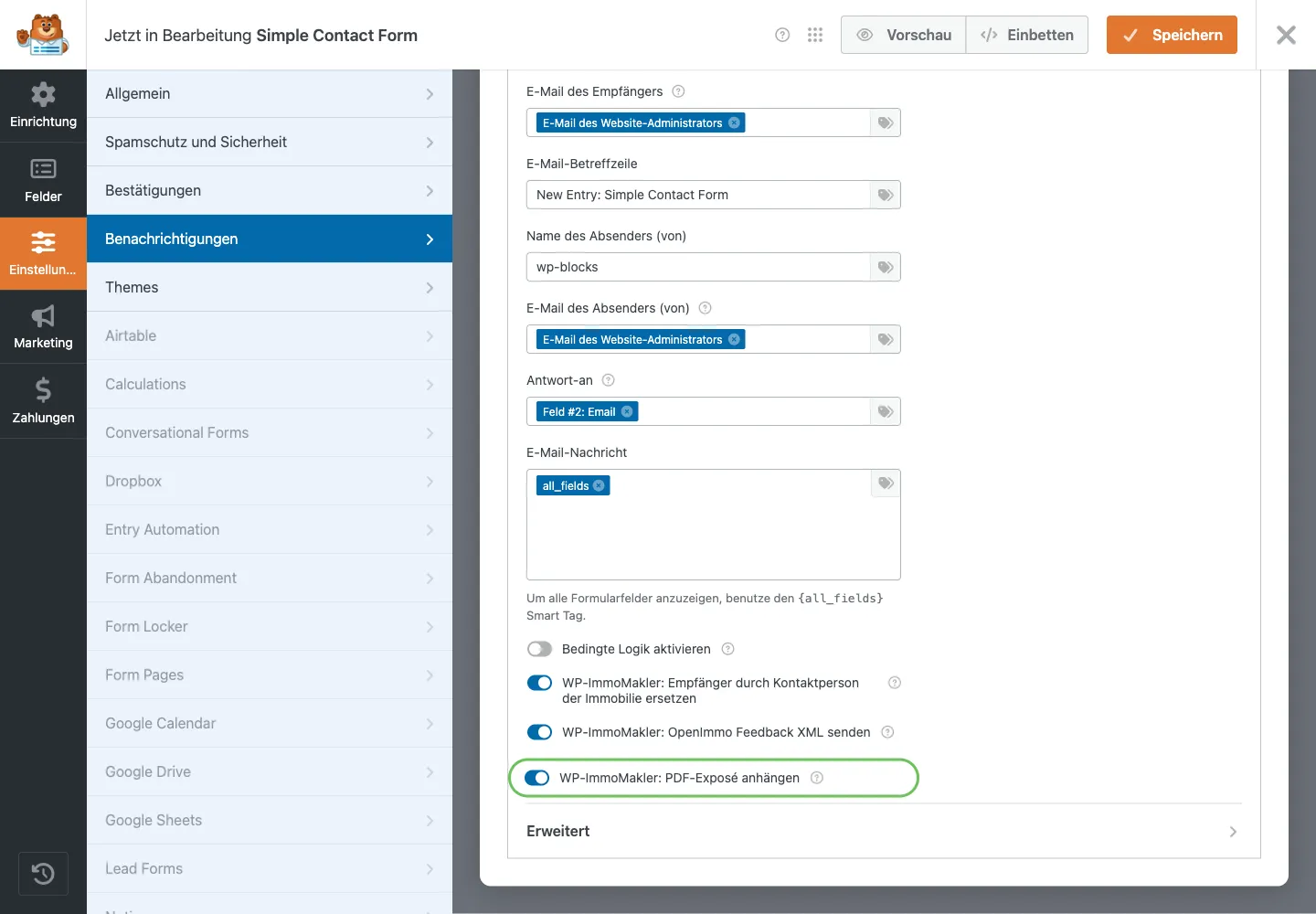Click into the E-Mail-Betreffzeile input
The width and height of the screenshot is (1316, 914).
click(x=698, y=195)
